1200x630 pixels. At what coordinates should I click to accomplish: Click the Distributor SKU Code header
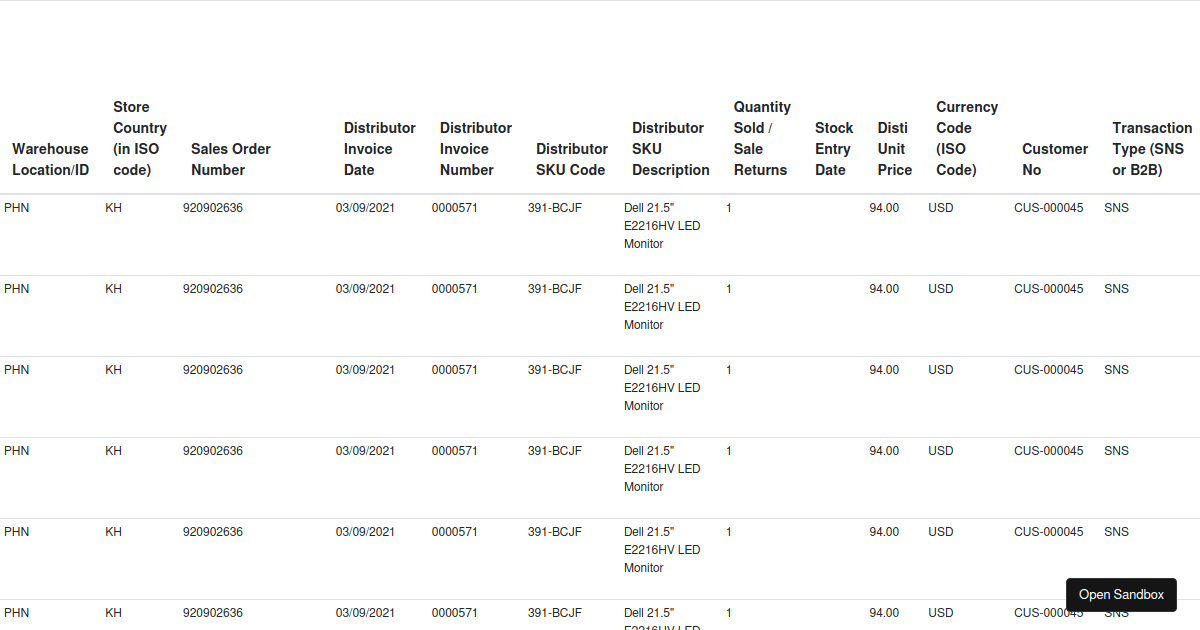[x=572, y=159]
